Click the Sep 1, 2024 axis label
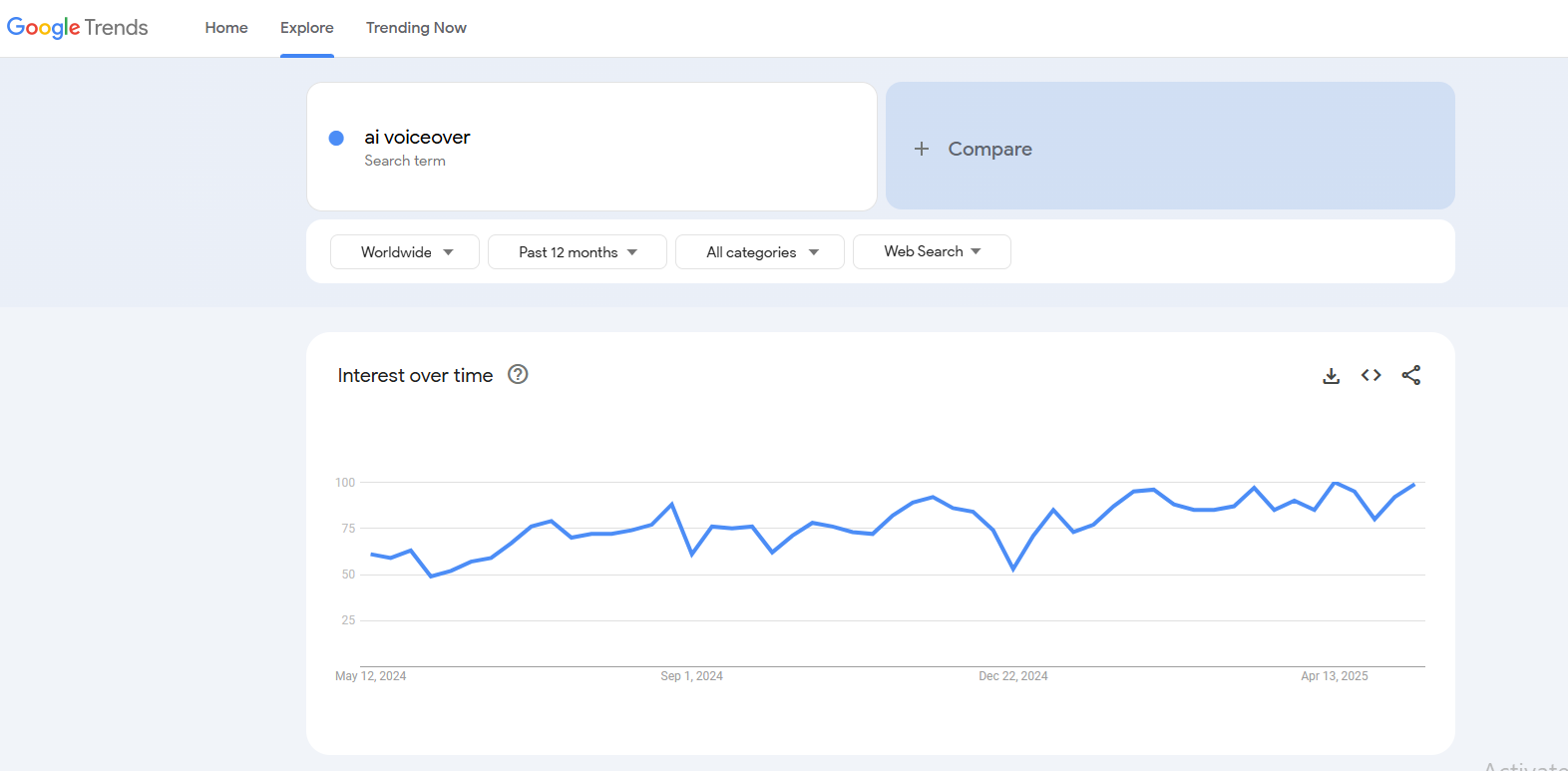1568x771 pixels. coord(691,676)
